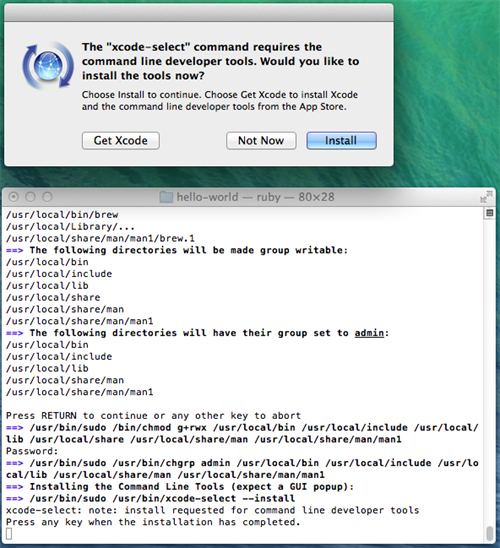
Task: Minimize the hello-world terminal window
Action: 30,197
